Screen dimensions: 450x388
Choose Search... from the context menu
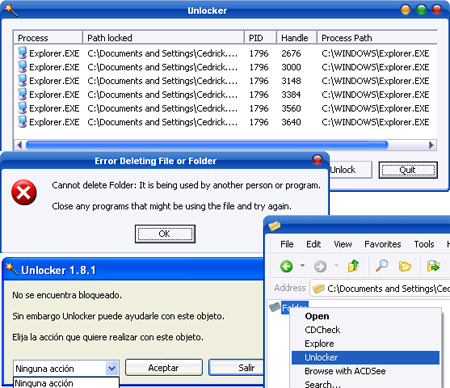tap(366, 384)
